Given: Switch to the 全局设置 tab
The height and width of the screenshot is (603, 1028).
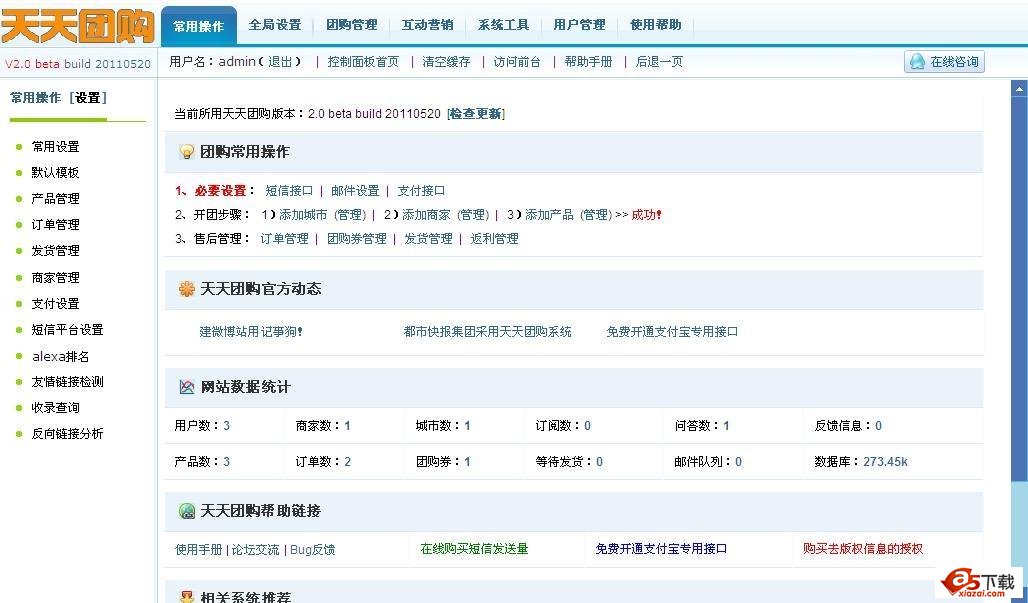Looking at the screenshot, I should point(274,25).
